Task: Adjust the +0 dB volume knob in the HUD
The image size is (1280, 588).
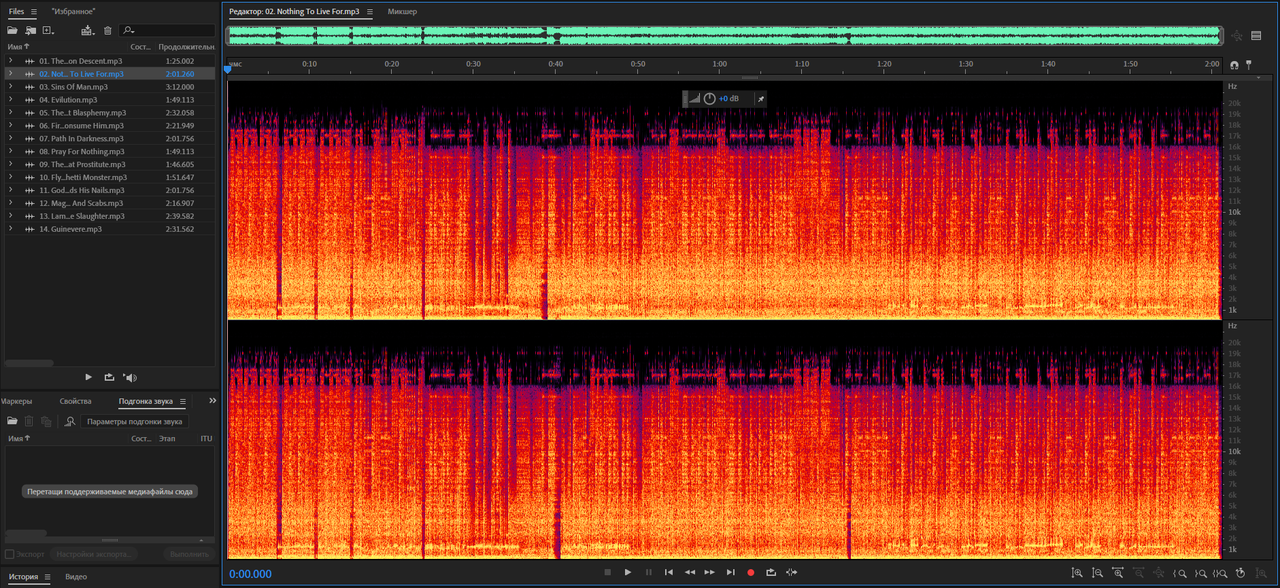Action: 709,99
